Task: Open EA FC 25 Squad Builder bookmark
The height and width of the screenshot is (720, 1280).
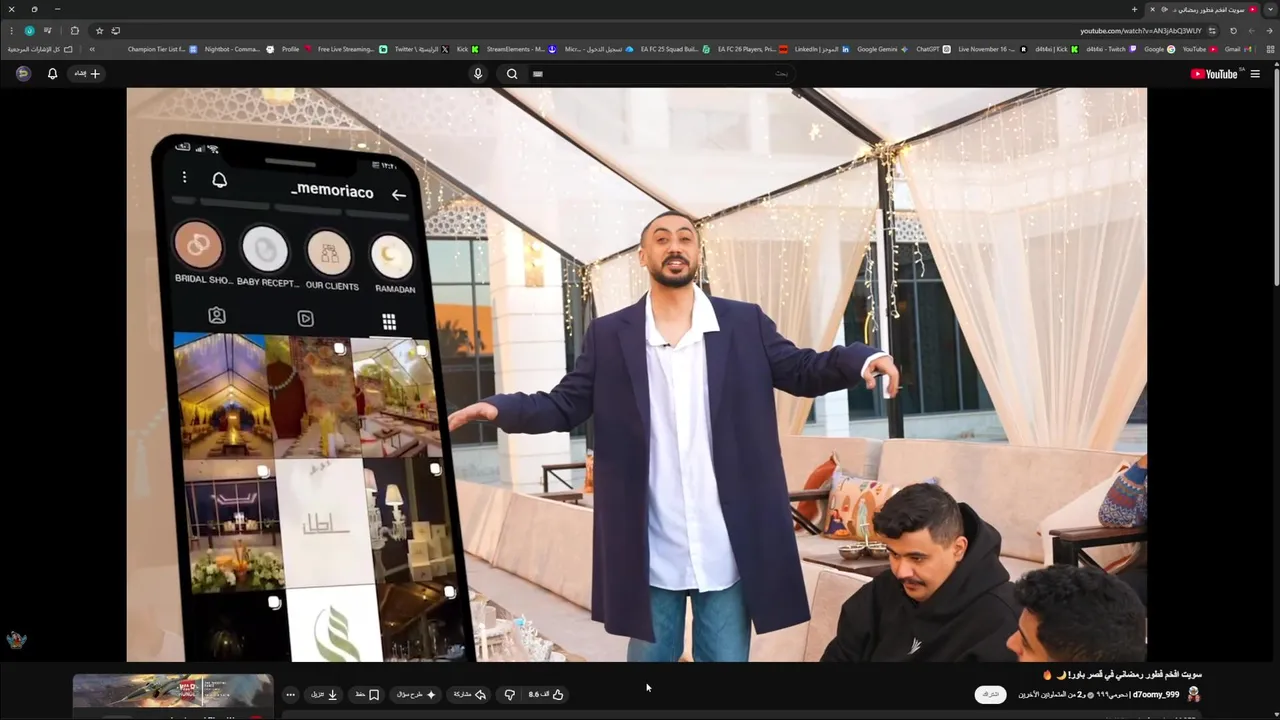Action: (676, 49)
